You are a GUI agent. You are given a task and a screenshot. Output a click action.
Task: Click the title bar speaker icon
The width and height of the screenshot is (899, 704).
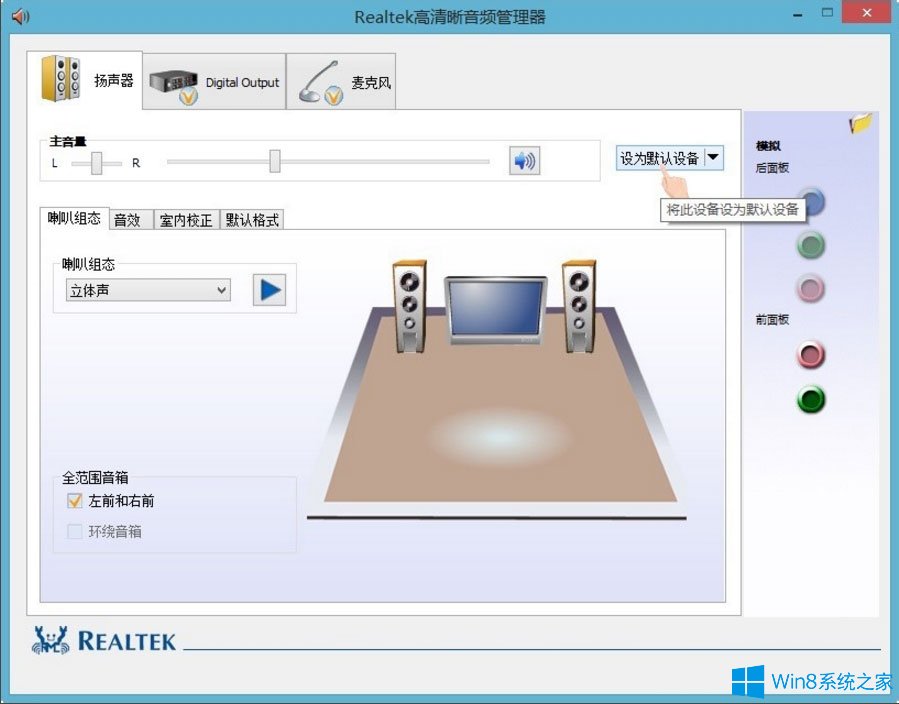pyautogui.click(x=21, y=16)
